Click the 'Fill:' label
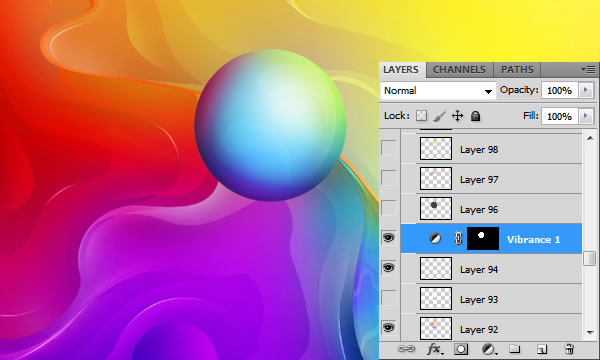Image resolution: width=600 pixels, height=360 pixels. 531,116
